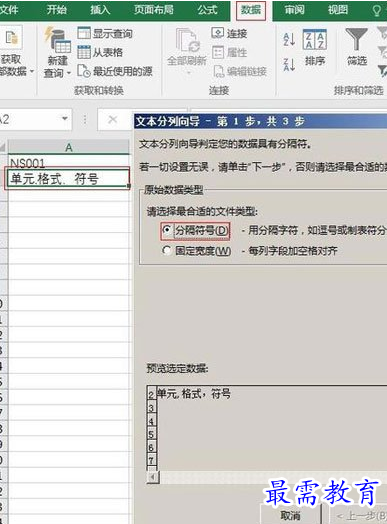Sort descending with the Z-A icon
This screenshot has width=387, height=524.
coord(289,64)
